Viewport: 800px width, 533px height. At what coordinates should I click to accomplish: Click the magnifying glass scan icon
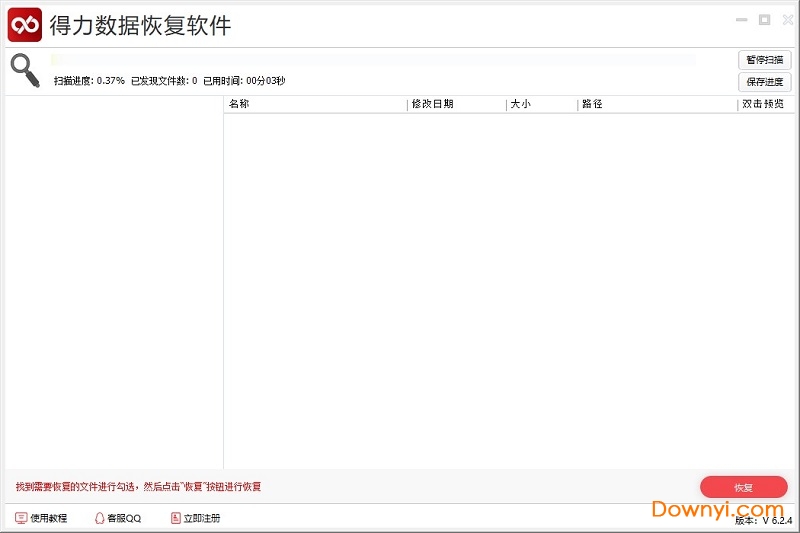25,70
